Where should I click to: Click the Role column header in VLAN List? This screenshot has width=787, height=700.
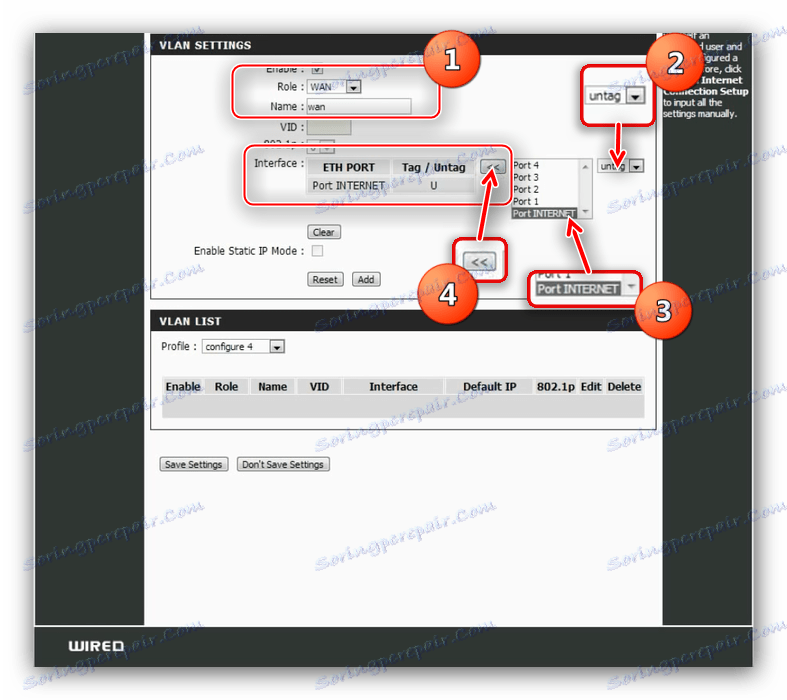coord(226,386)
